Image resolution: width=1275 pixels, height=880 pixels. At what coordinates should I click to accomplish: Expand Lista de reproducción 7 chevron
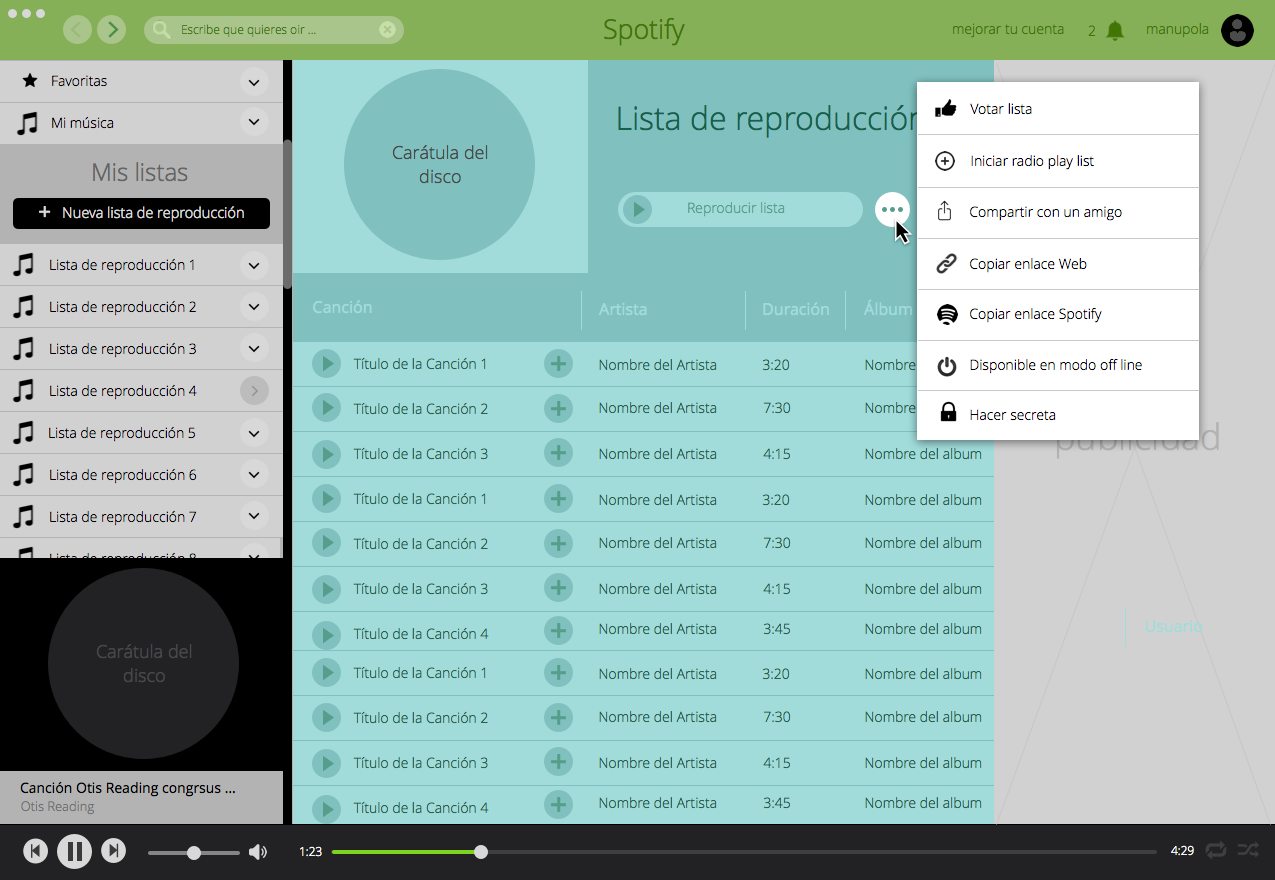pyautogui.click(x=254, y=517)
